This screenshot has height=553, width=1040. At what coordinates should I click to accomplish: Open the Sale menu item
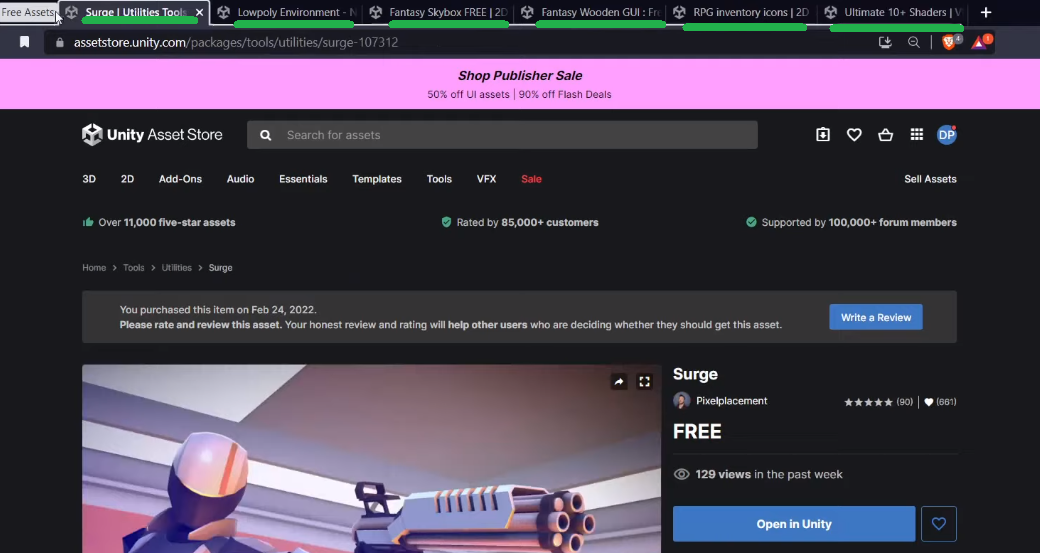pyautogui.click(x=531, y=179)
